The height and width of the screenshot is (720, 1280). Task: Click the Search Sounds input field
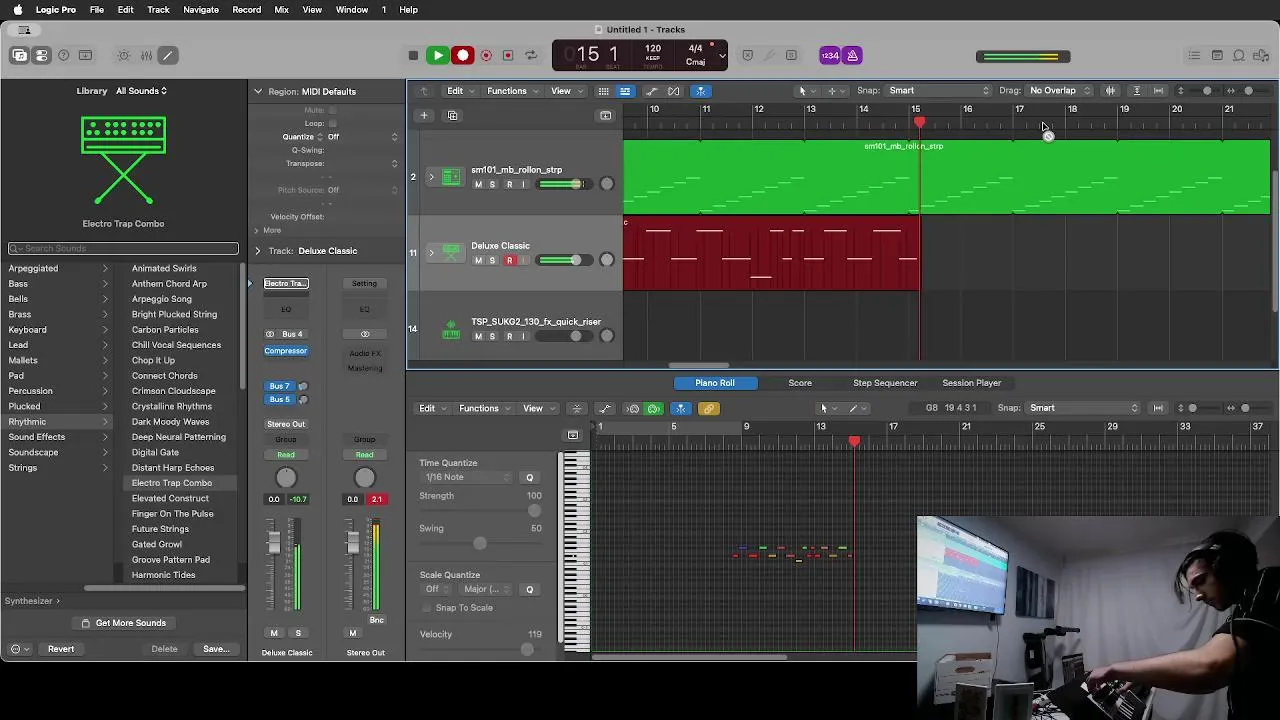[x=124, y=248]
